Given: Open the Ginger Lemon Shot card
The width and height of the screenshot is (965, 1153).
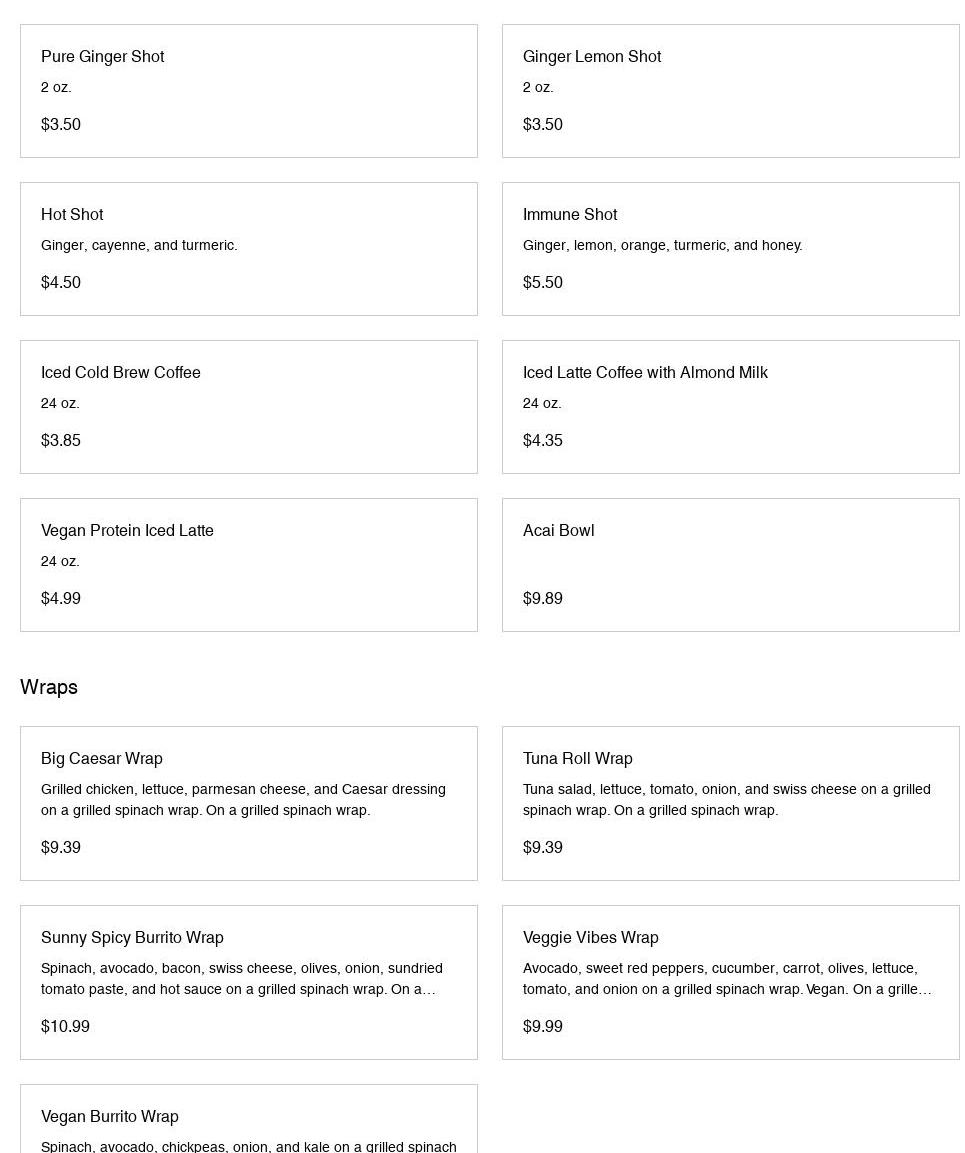Looking at the screenshot, I should pyautogui.click(x=730, y=91).
